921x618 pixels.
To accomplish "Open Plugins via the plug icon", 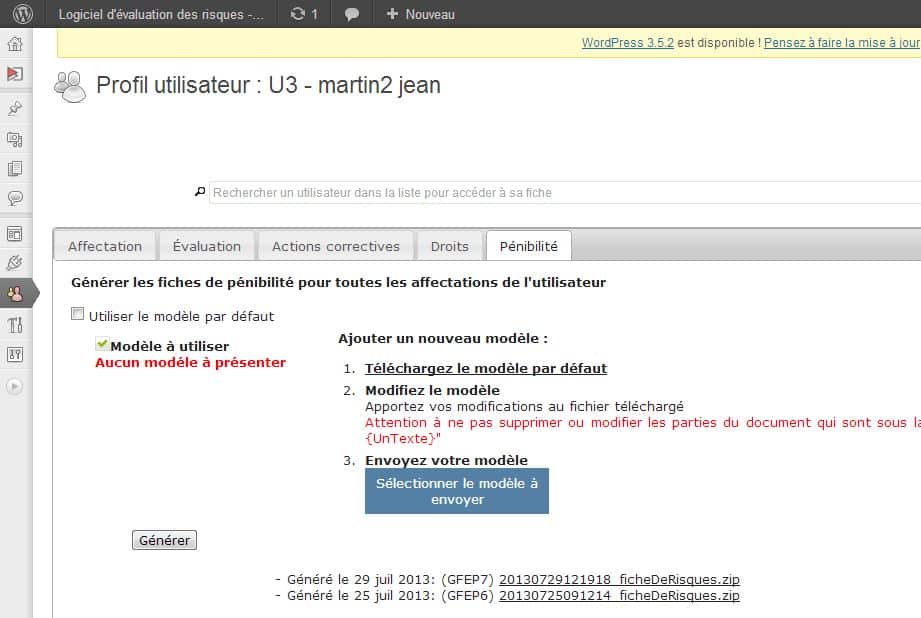I will [x=15, y=263].
